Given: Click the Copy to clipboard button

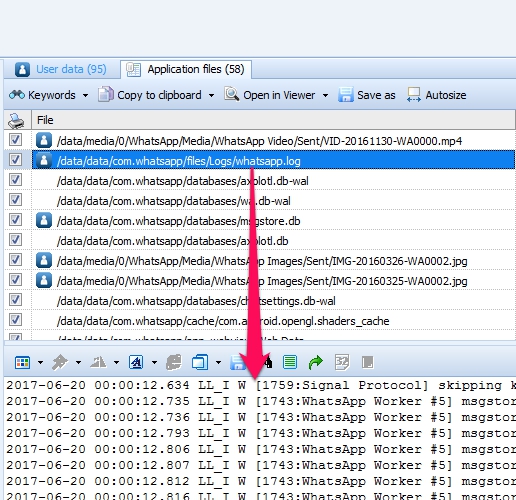Looking at the screenshot, I should click(150, 95).
